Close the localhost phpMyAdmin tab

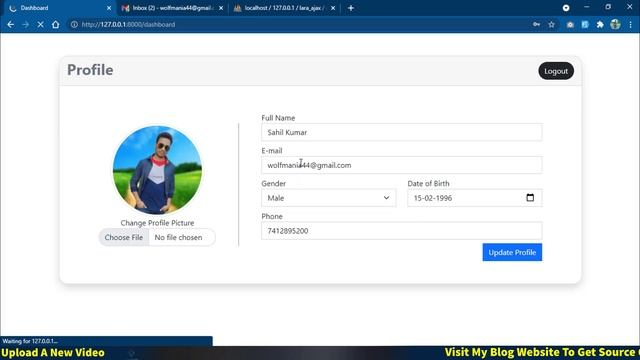pyautogui.click(x=333, y=8)
